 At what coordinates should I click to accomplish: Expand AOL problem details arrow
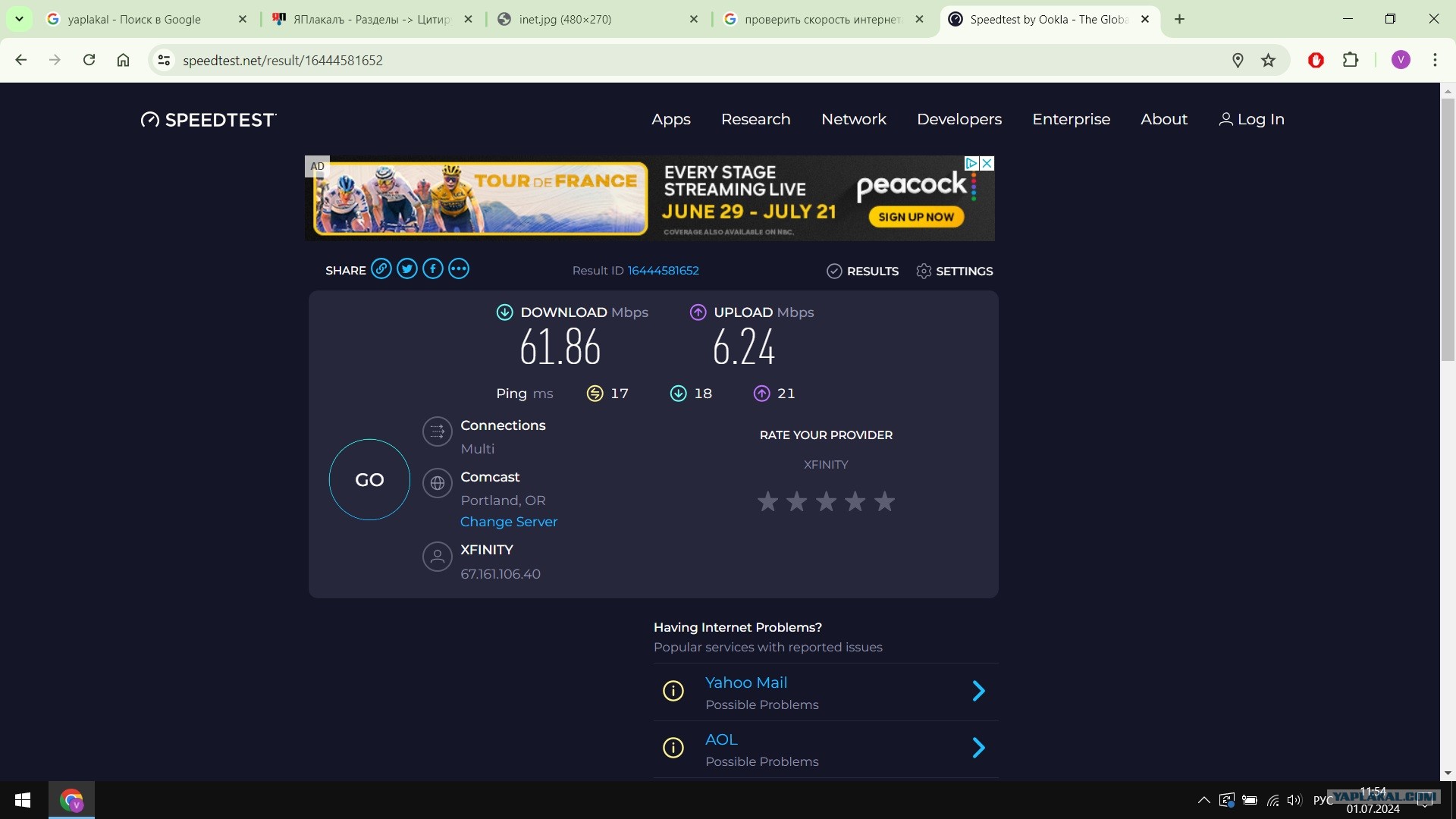(978, 748)
